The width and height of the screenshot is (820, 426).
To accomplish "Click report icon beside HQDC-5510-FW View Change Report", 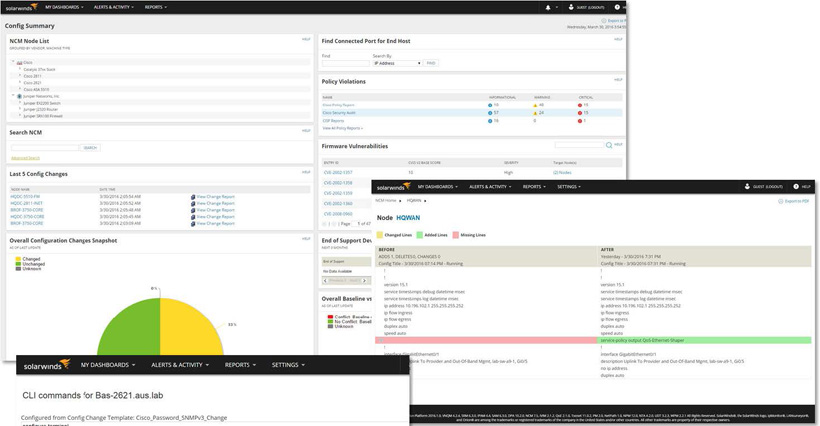I will pos(192,197).
